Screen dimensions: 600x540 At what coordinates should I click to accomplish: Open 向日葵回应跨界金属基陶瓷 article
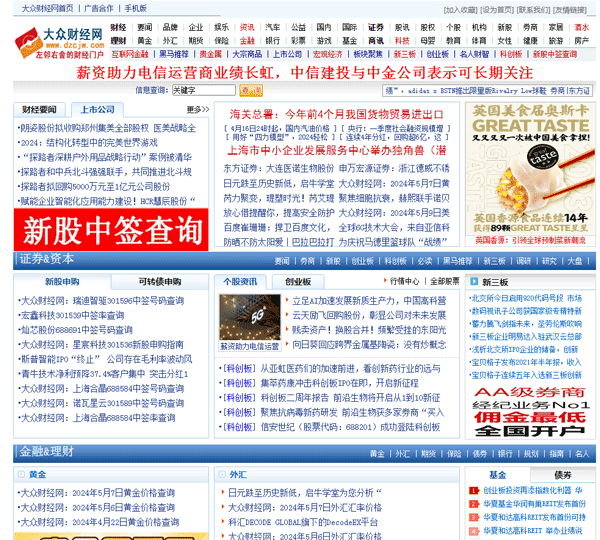point(369,345)
